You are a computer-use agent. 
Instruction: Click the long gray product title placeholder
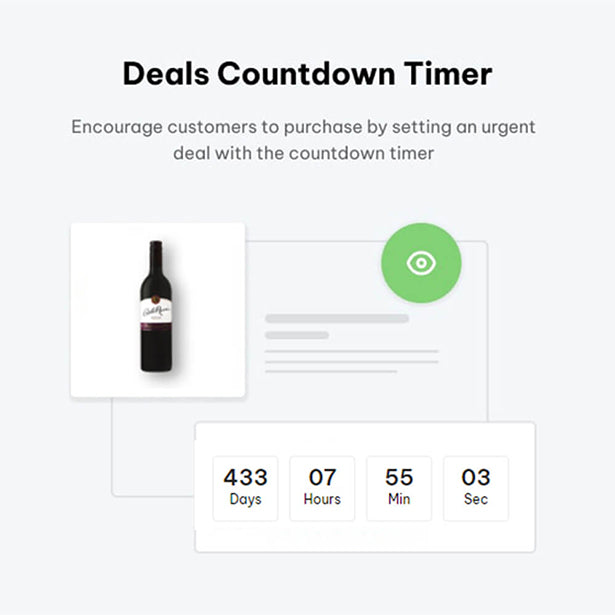(337, 318)
